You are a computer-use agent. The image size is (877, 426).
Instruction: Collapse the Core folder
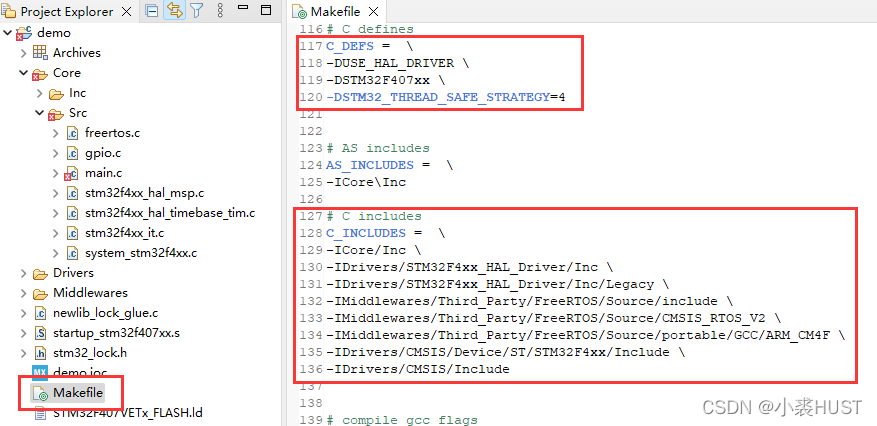click(23, 73)
